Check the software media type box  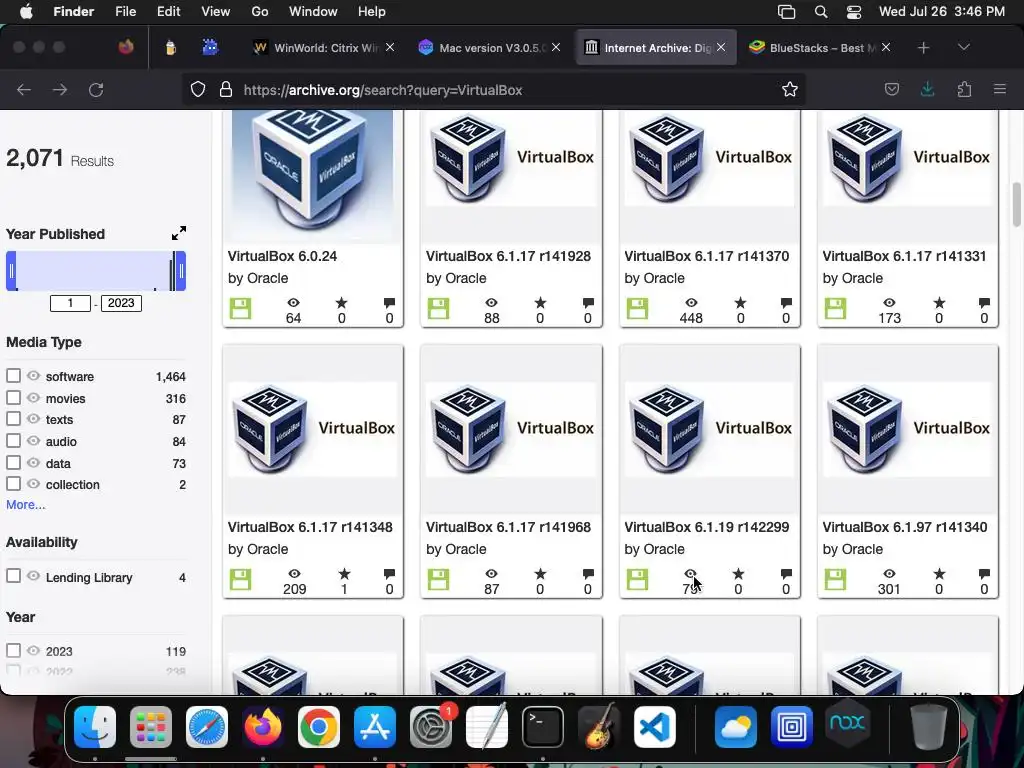(x=13, y=376)
